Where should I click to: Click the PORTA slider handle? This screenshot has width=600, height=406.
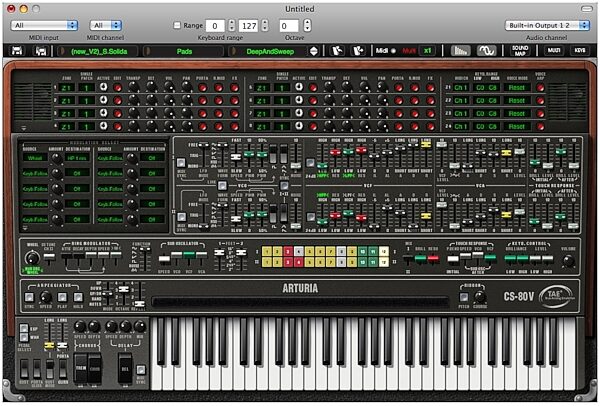[62, 346]
